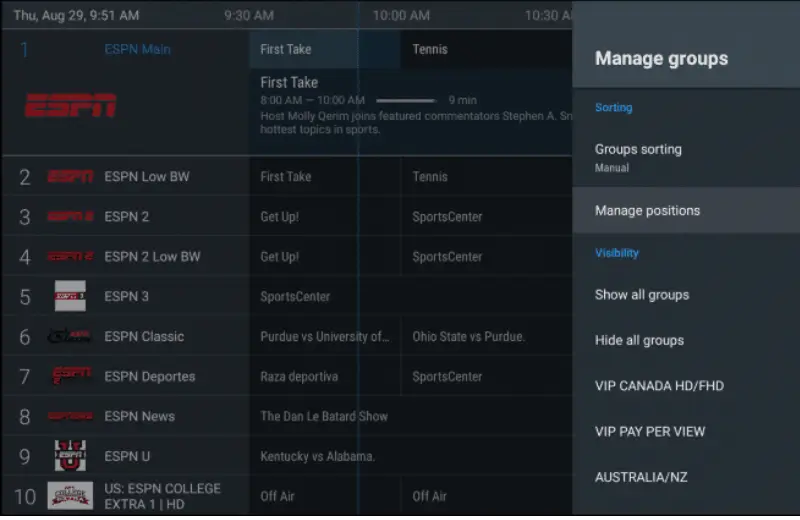Click the ESPN 3 channel logo
Image resolution: width=800 pixels, height=520 pixels.
coord(70,296)
